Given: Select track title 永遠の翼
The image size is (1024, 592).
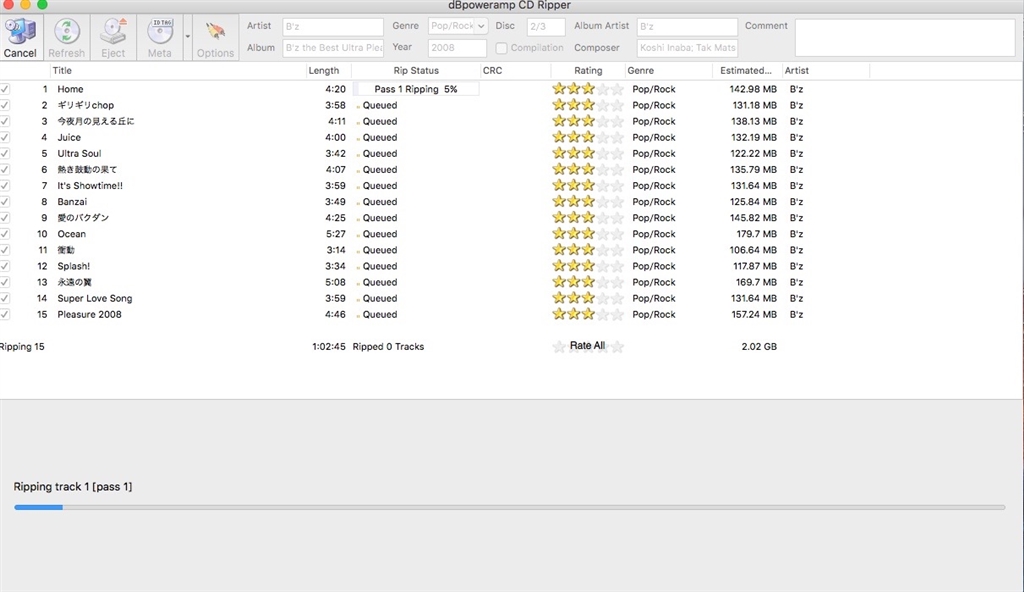Looking at the screenshot, I should click(74, 282).
